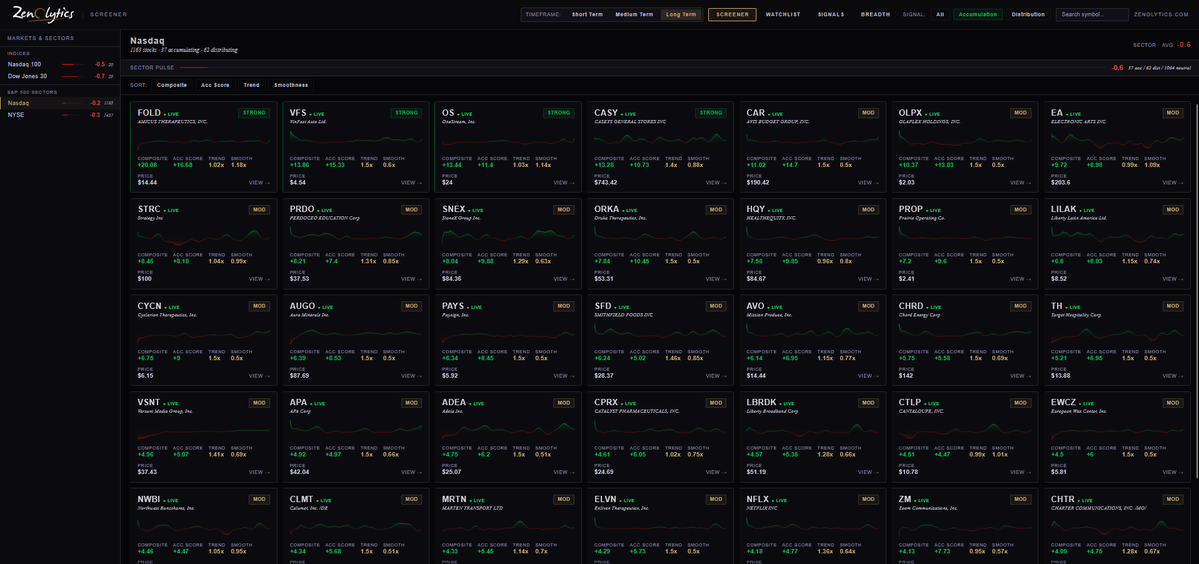This screenshot has width=1199, height=564.
Task: Click the VSNT ticker heading
Action: (x=149, y=402)
